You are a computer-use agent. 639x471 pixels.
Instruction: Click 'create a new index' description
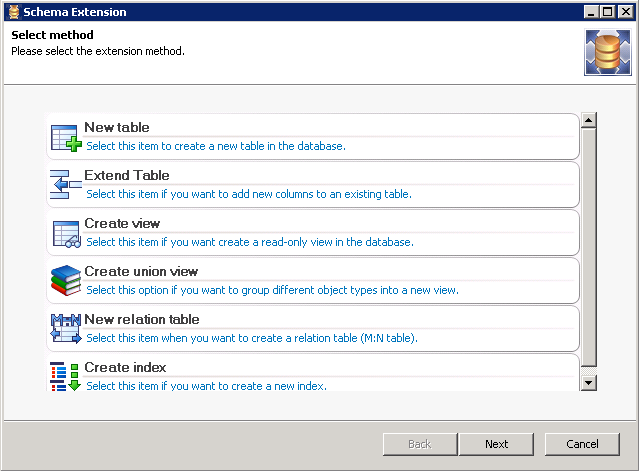[x=207, y=386]
